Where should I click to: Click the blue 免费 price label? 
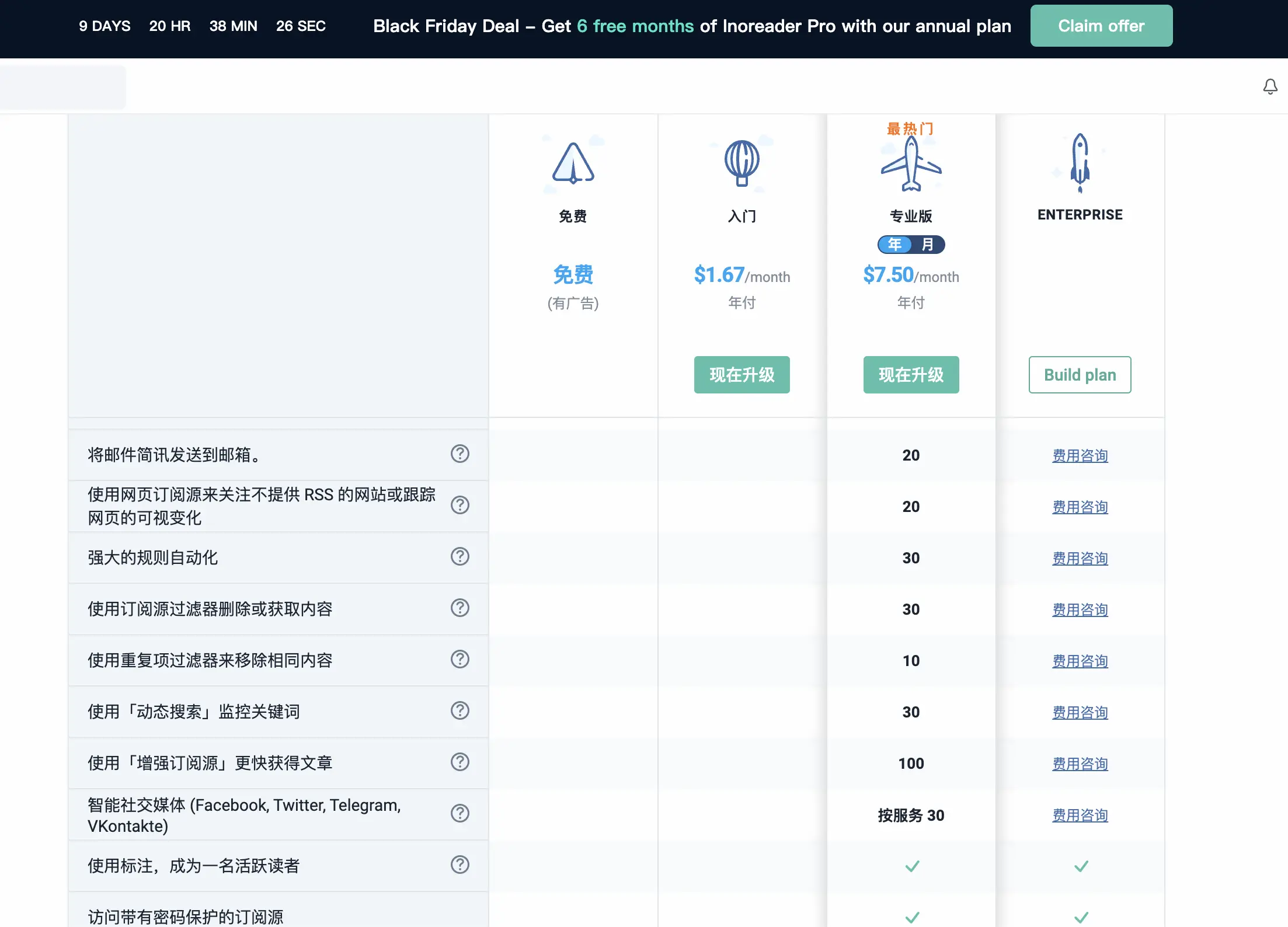[573, 274]
